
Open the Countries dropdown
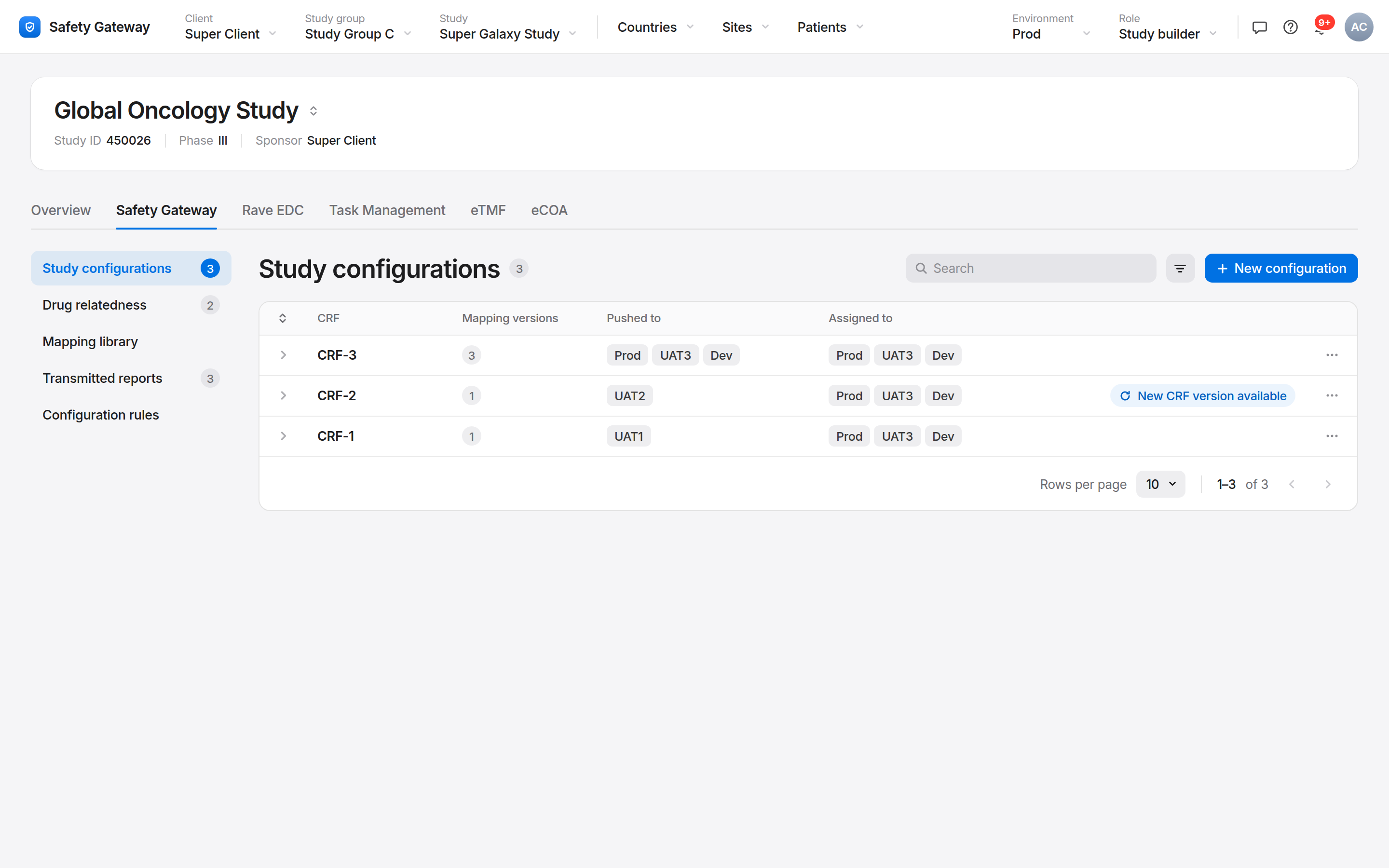pos(655,27)
